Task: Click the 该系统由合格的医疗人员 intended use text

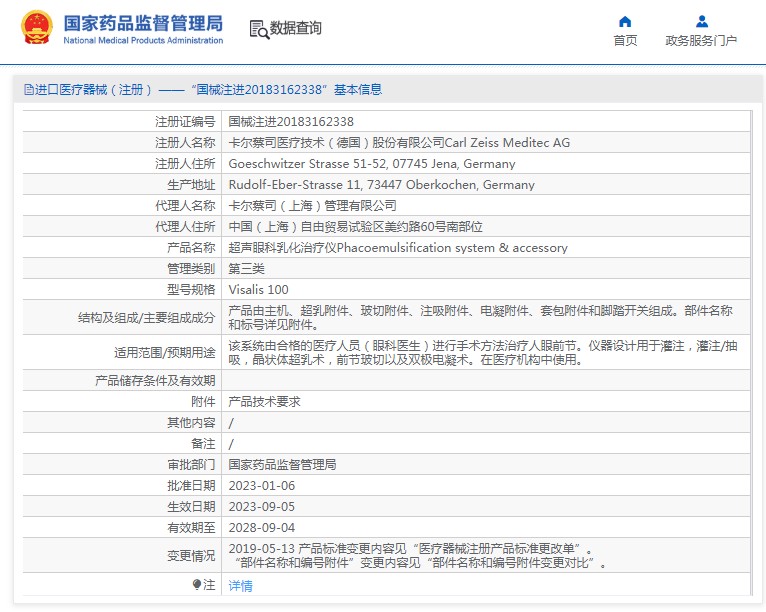Action: (483, 353)
